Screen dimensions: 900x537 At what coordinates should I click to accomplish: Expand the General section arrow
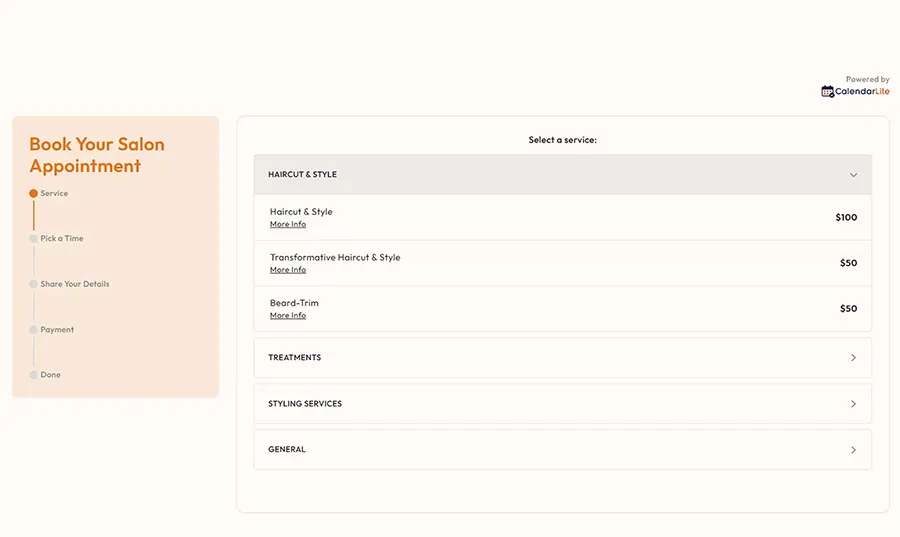(853, 450)
